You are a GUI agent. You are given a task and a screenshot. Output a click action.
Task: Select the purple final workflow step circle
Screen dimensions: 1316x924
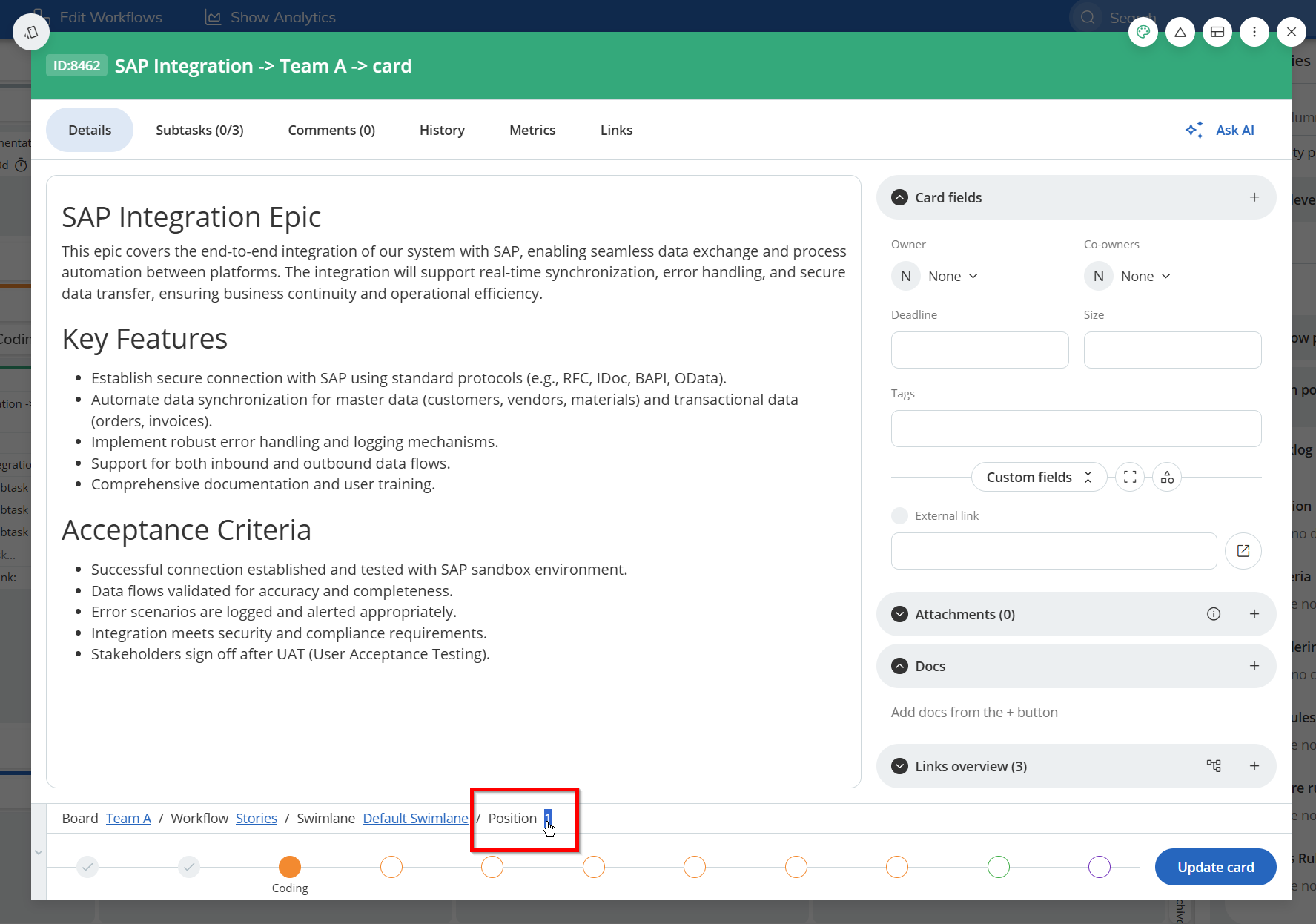click(1099, 867)
